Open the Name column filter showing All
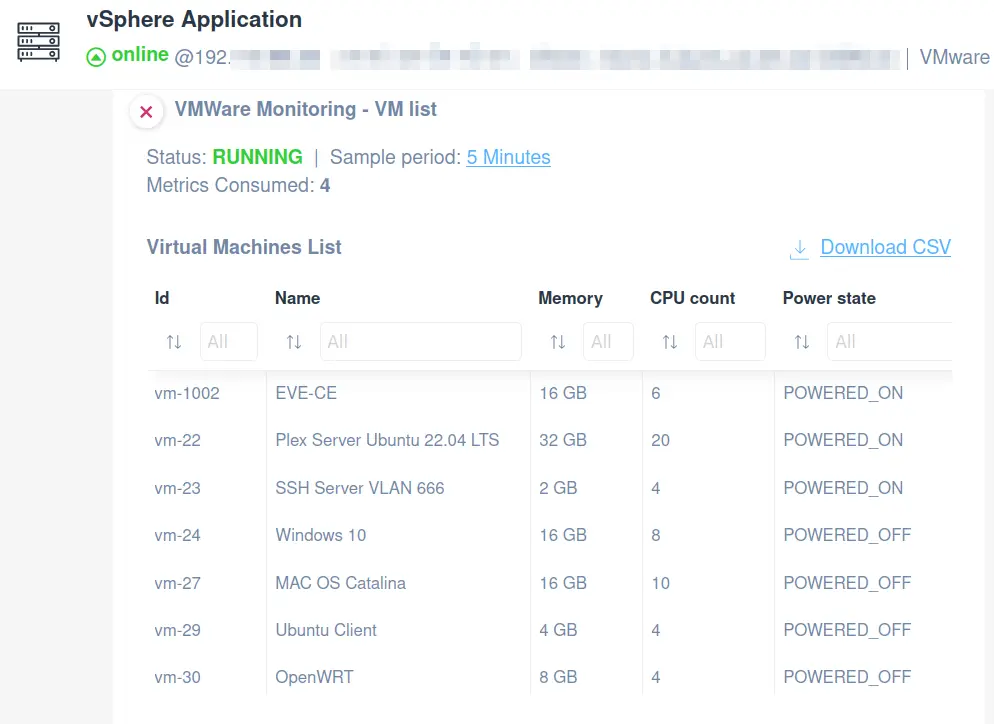Screen dimensions: 994x724 (420, 341)
